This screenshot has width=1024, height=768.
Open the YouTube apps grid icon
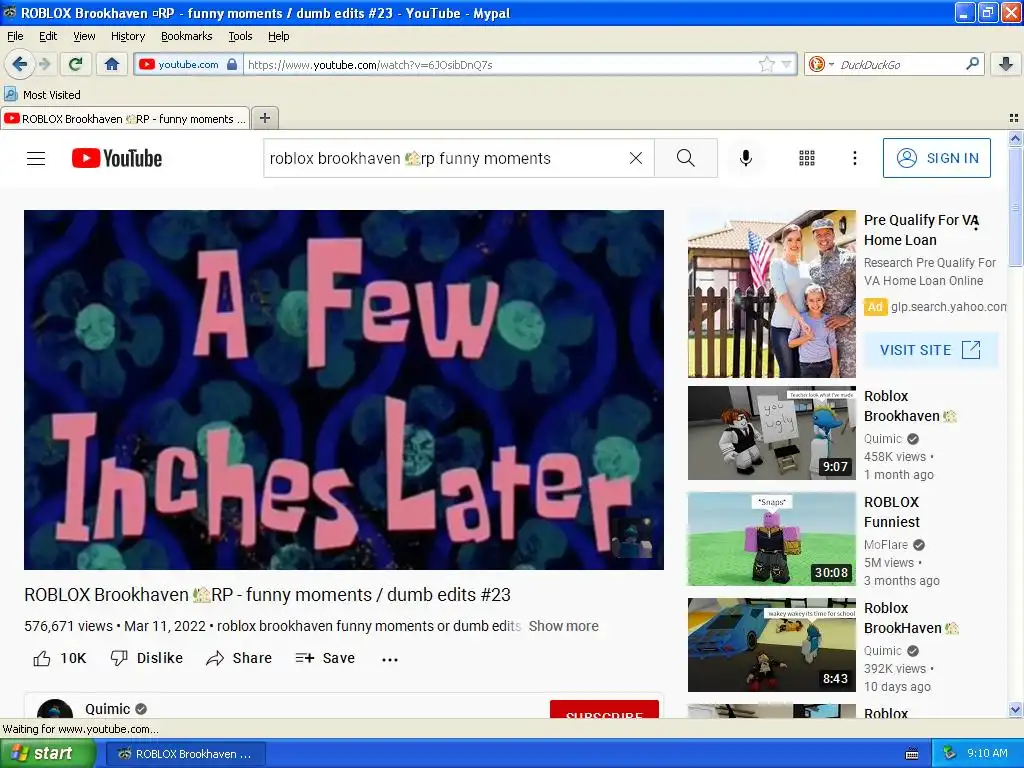coord(807,158)
